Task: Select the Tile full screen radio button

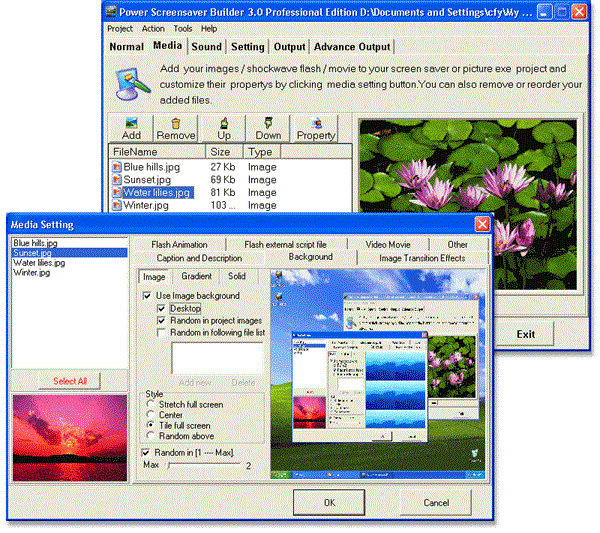Action: (151, 425)
